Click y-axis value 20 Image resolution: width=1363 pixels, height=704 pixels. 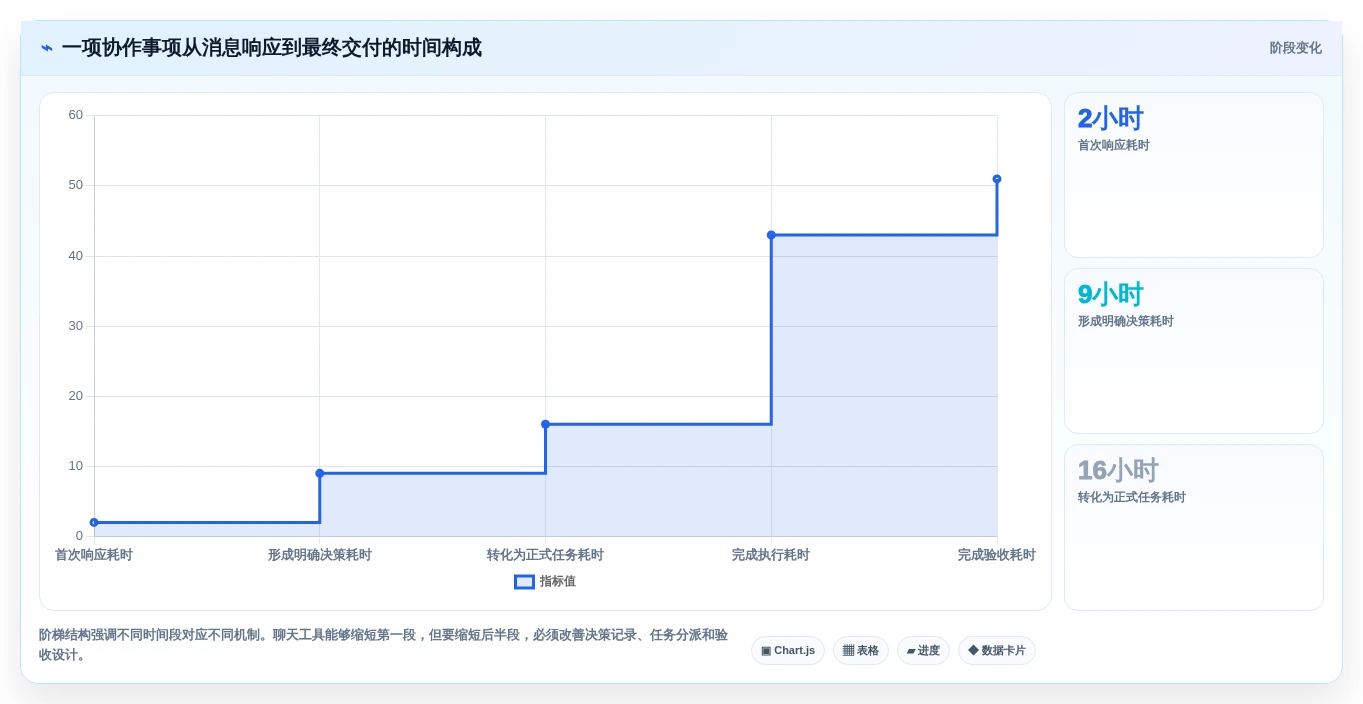pyautogui.click(x=76, y=396)
